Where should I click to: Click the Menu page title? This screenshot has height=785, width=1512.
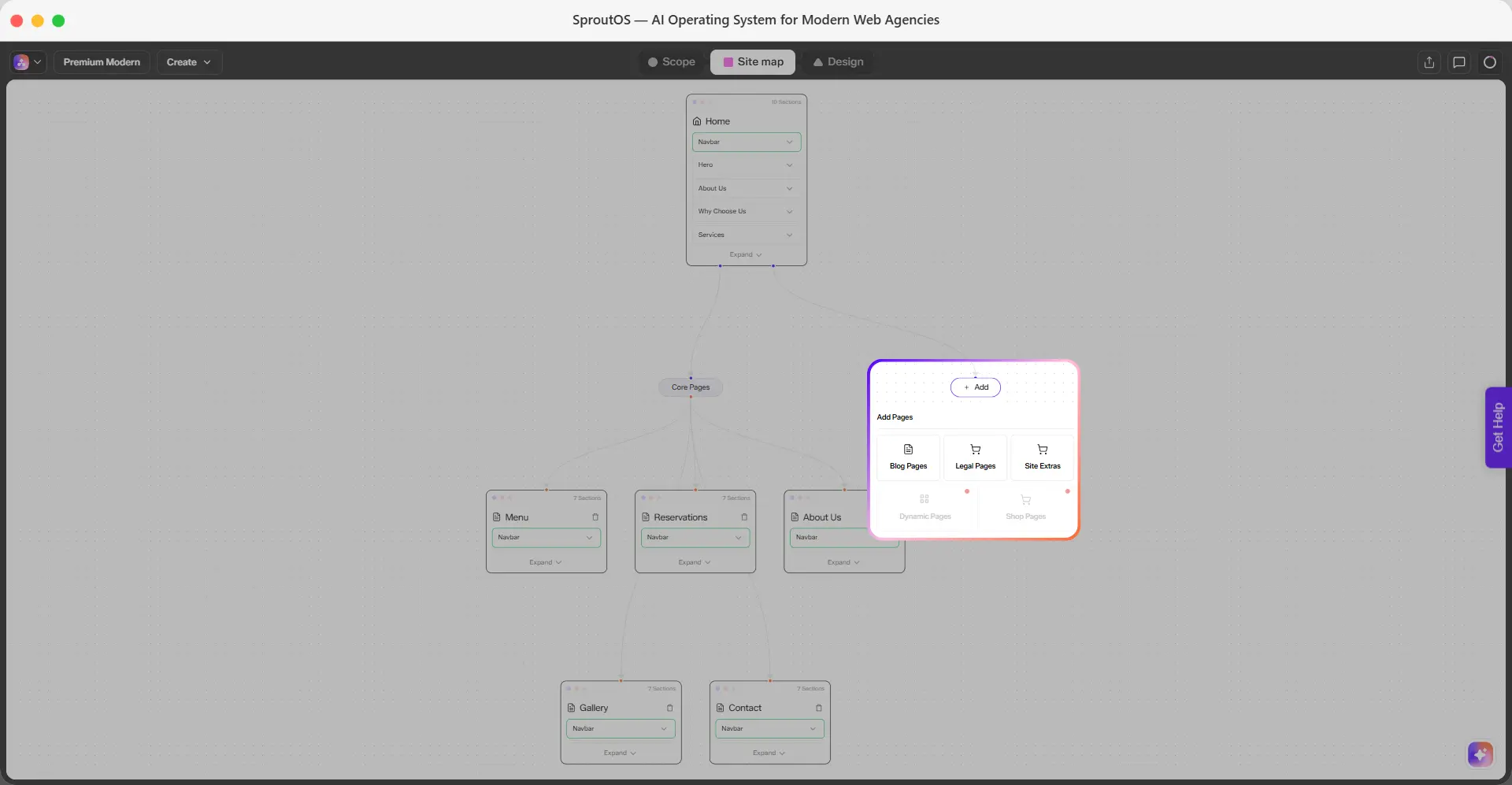point(517,517)
